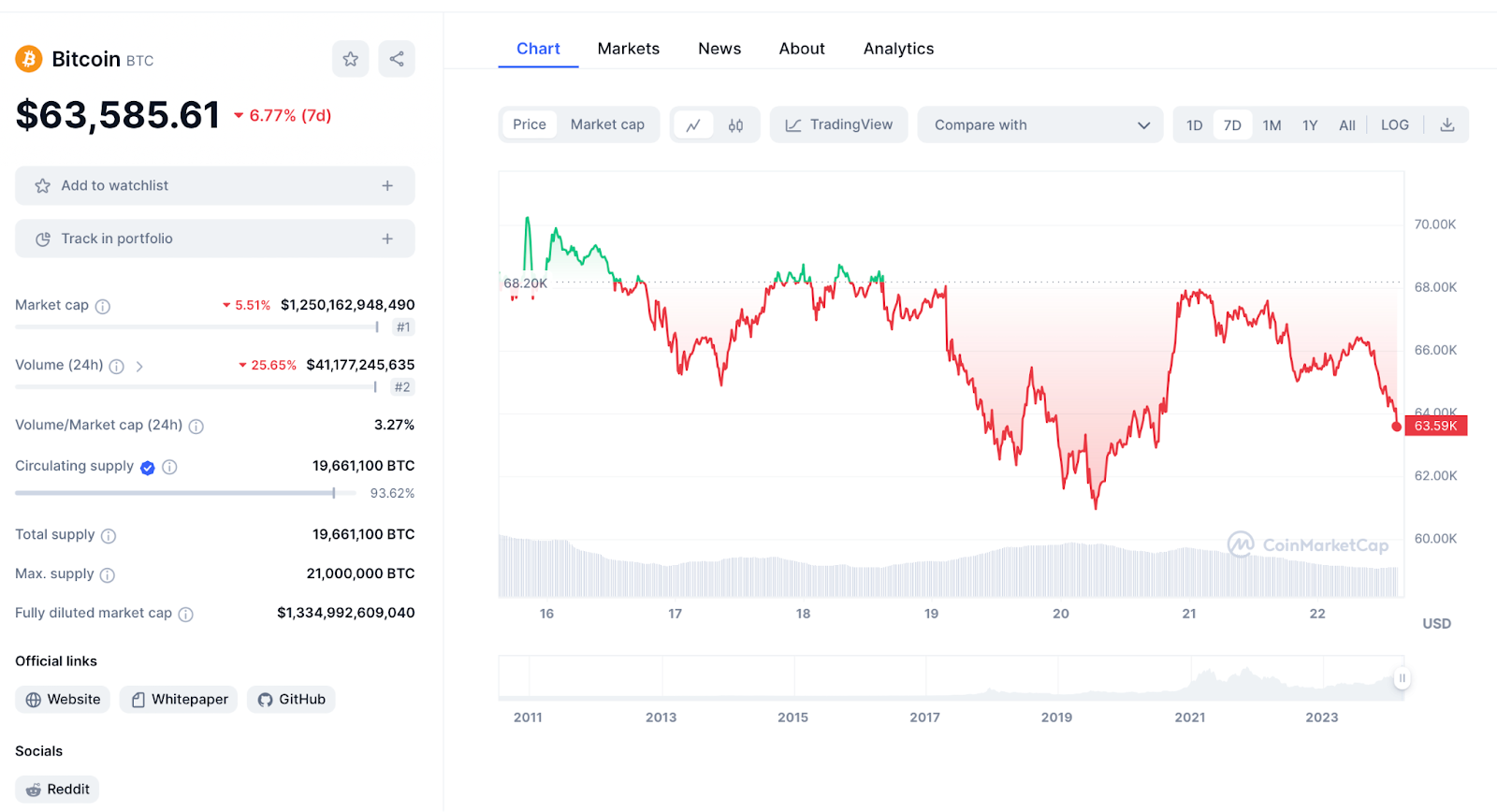Open the official Website link

63,699
